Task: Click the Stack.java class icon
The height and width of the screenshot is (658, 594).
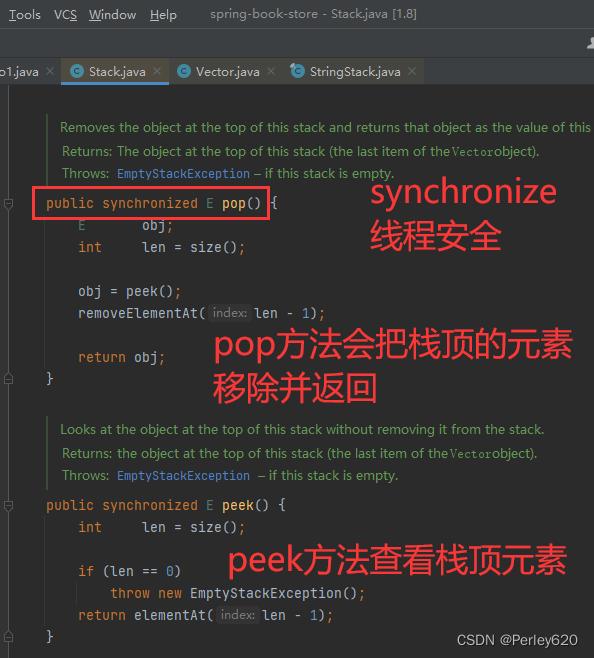Action: point(77,71)
